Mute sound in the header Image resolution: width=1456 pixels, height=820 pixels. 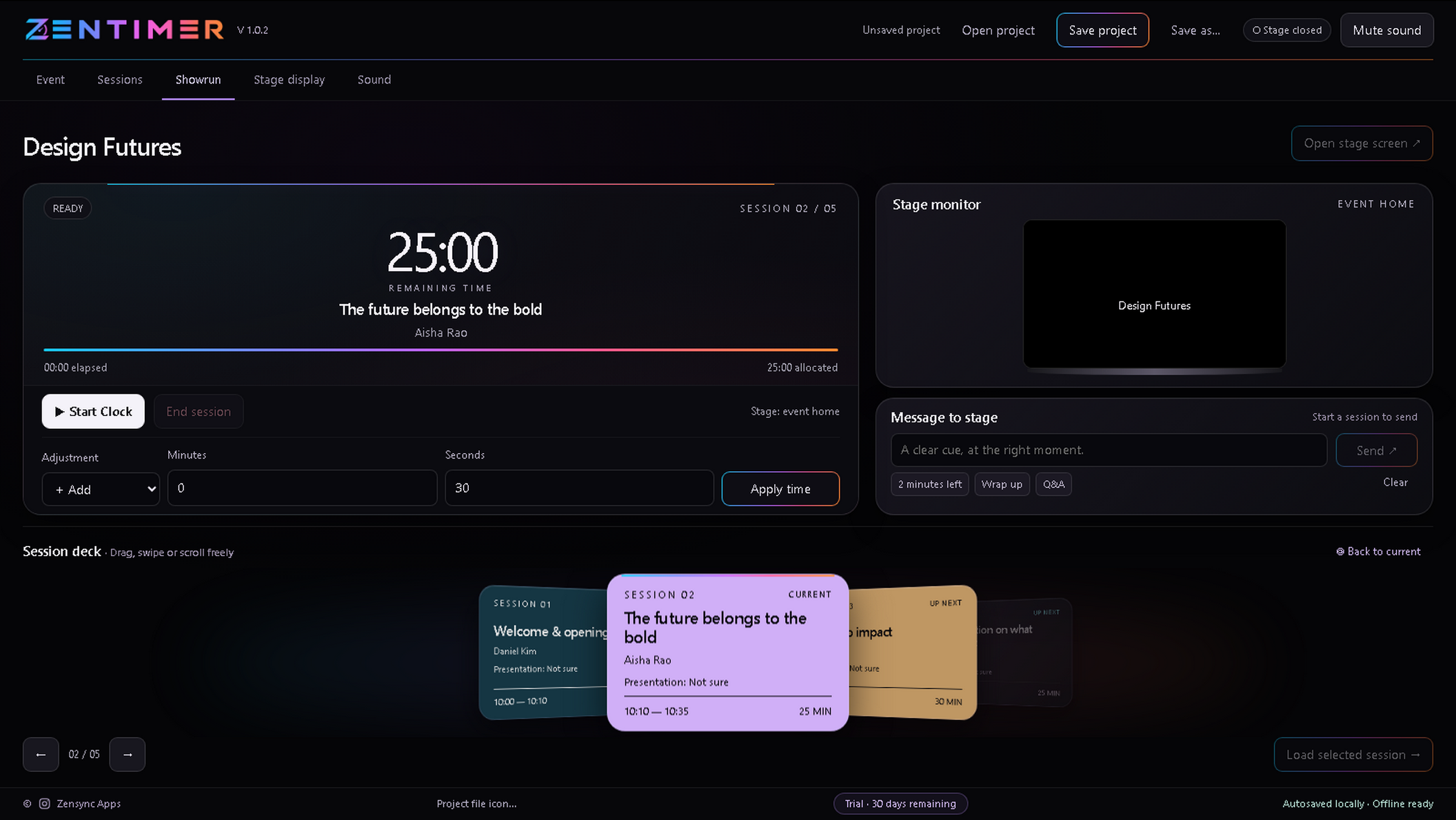pyautogui.click(x=1387, y=30)
